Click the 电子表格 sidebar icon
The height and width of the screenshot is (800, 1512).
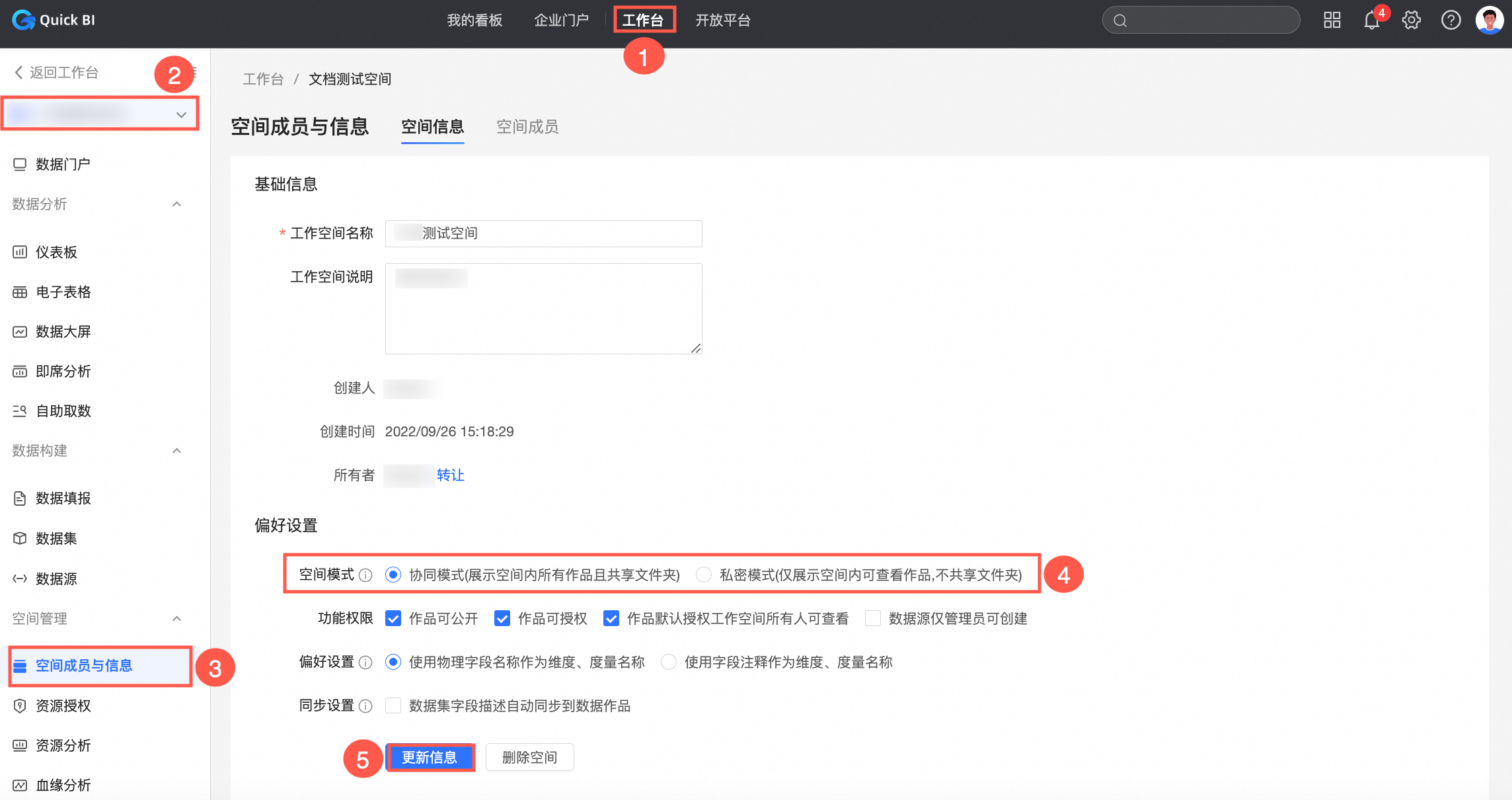tap(20, 292)
